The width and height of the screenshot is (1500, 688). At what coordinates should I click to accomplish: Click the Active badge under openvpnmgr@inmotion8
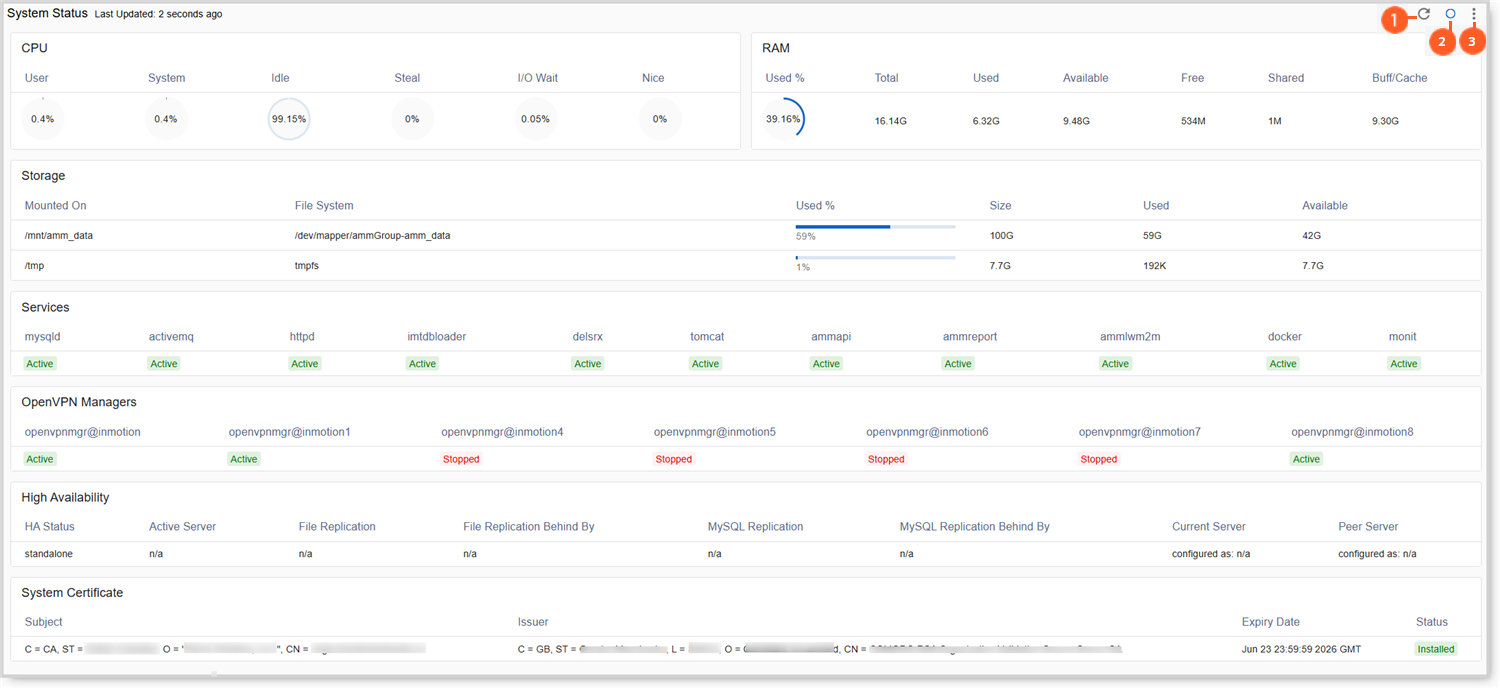tap(1306, 459)
